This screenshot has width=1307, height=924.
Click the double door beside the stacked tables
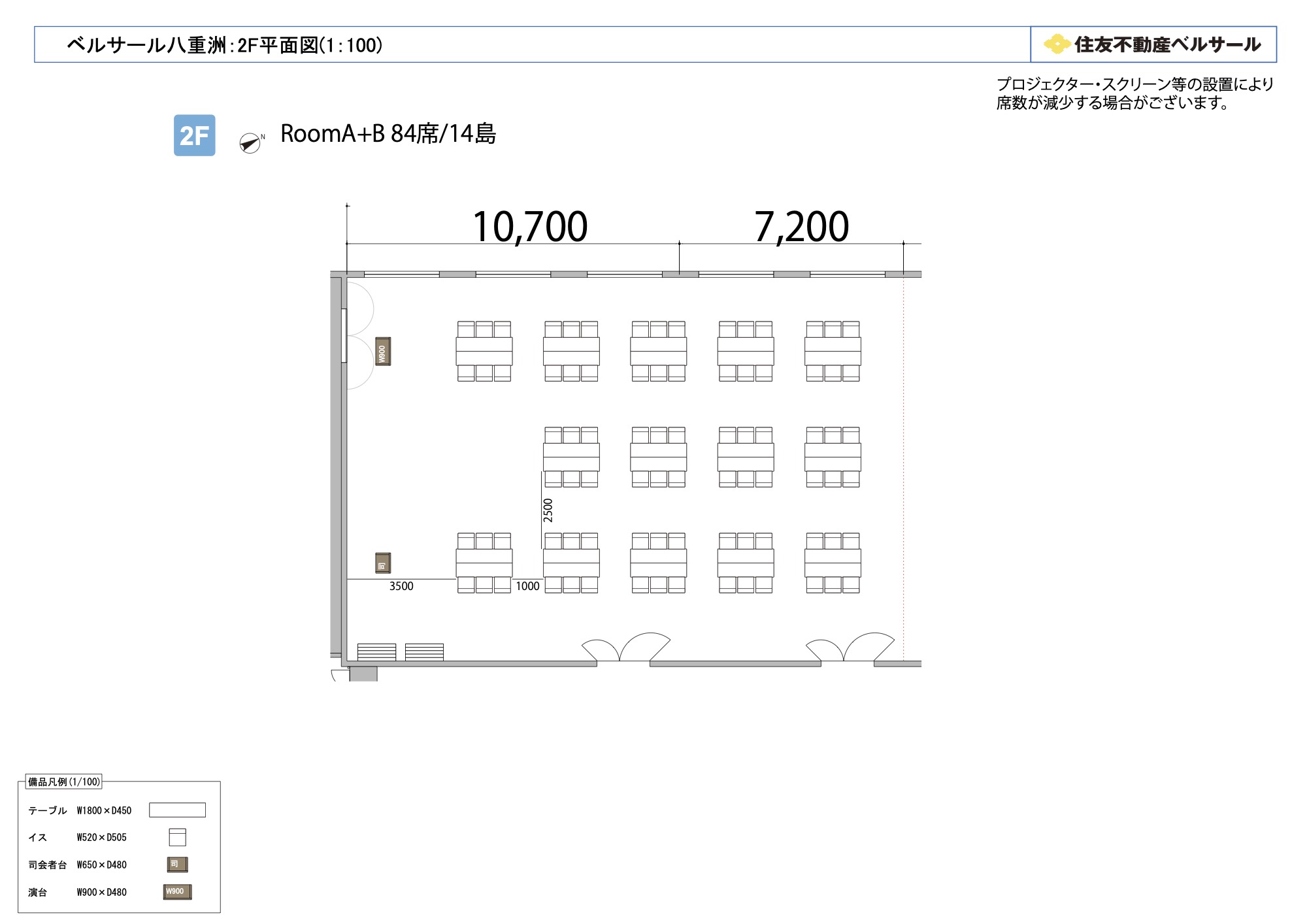625,647
